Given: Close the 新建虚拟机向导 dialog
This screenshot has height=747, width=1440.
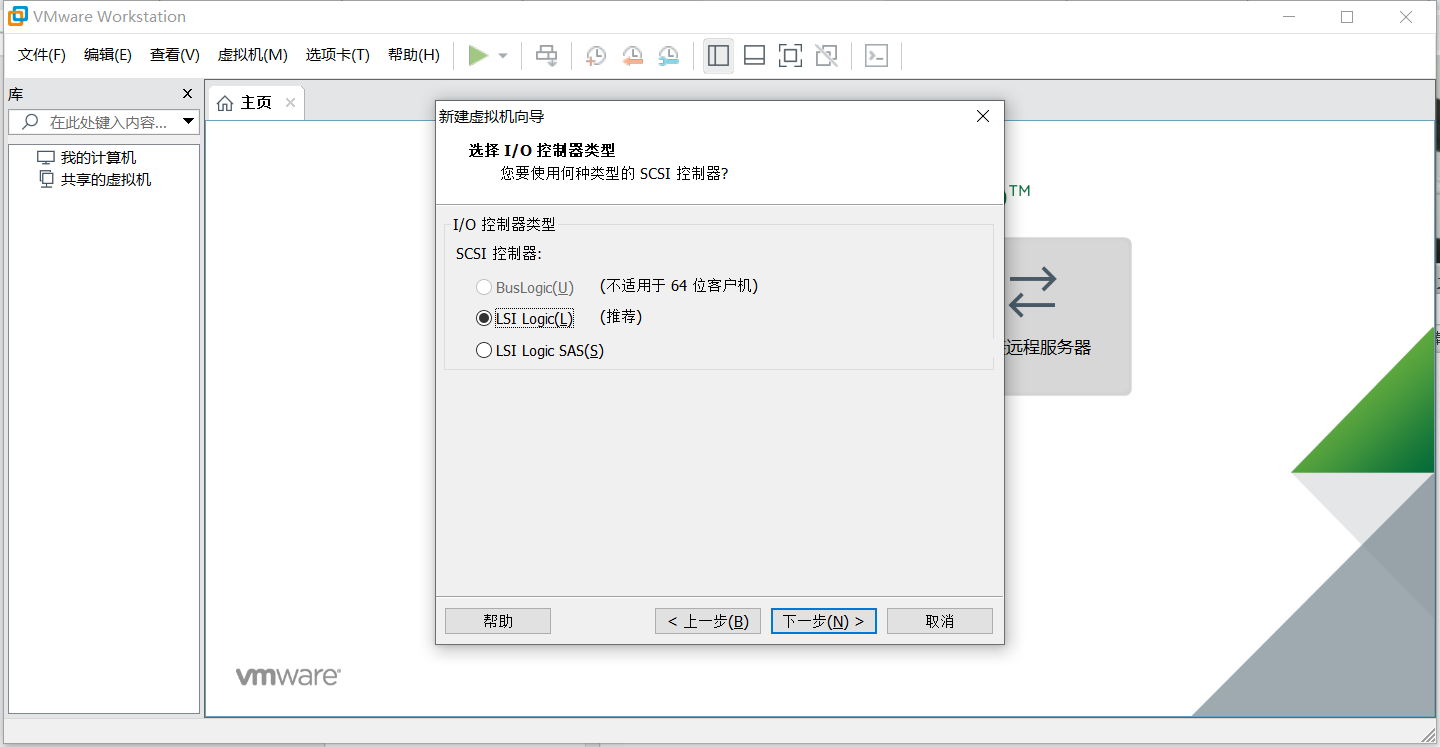Looking at the screenshot, I should [x=983, y=116].
